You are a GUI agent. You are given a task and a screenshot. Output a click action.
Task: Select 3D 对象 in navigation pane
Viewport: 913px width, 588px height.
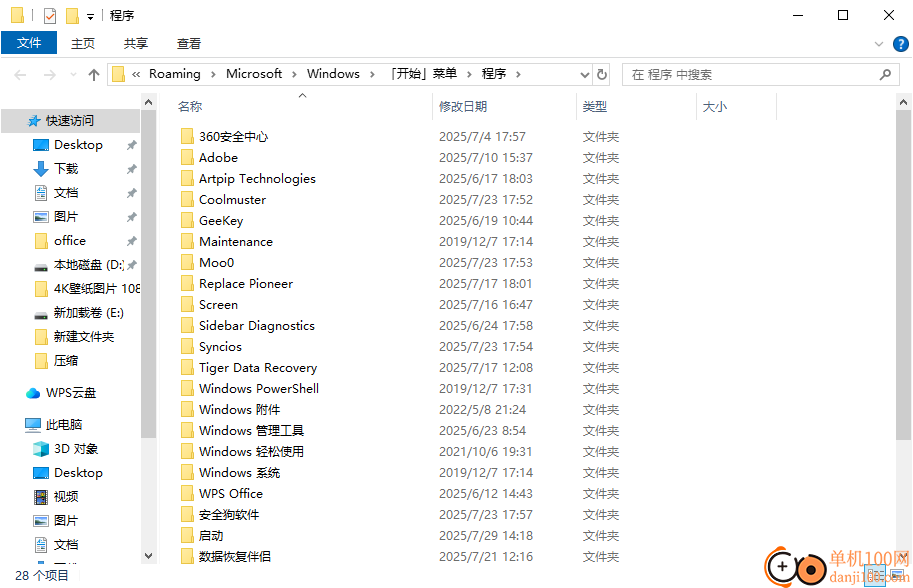click(76, 449)
